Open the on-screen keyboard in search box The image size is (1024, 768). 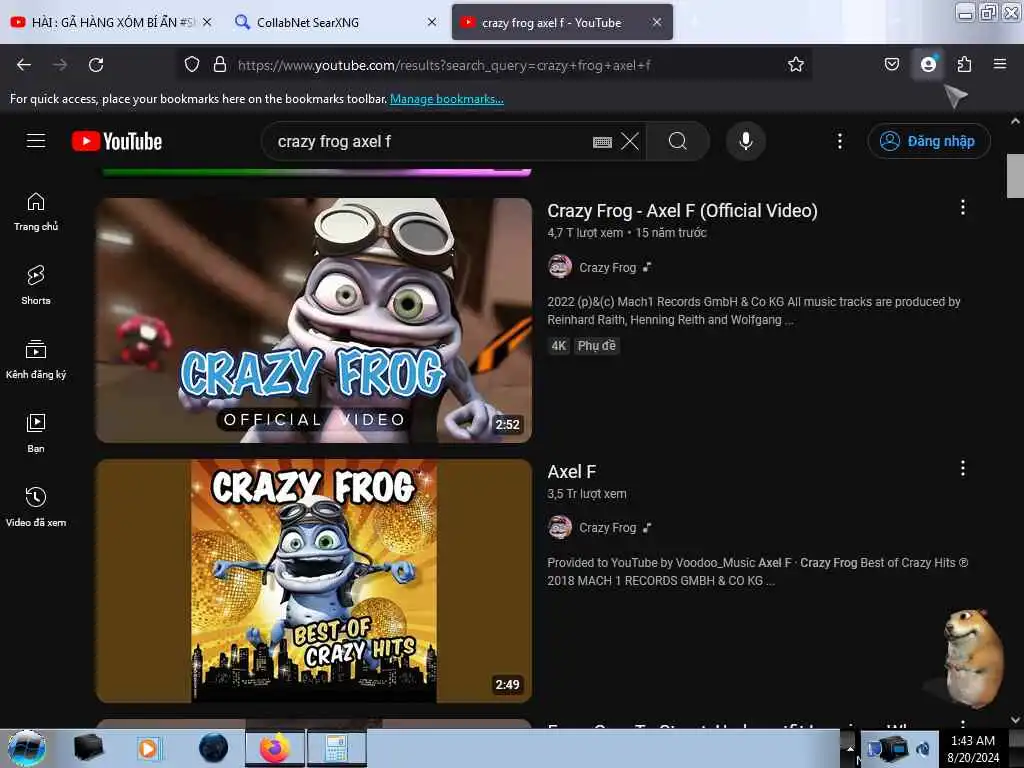pyautogui.click(x=602, y=142)
